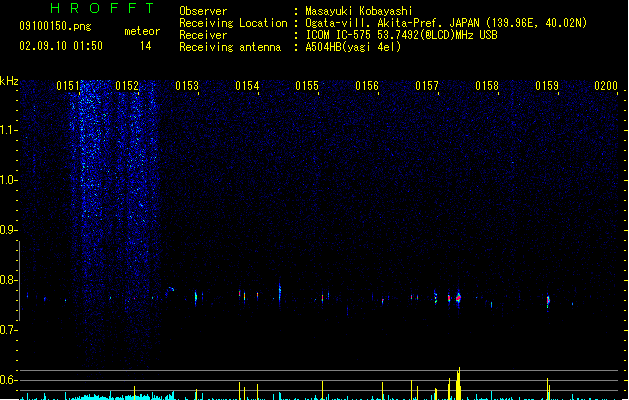
Task: Click the 0.9 kHz axis label
Action: 8,230
